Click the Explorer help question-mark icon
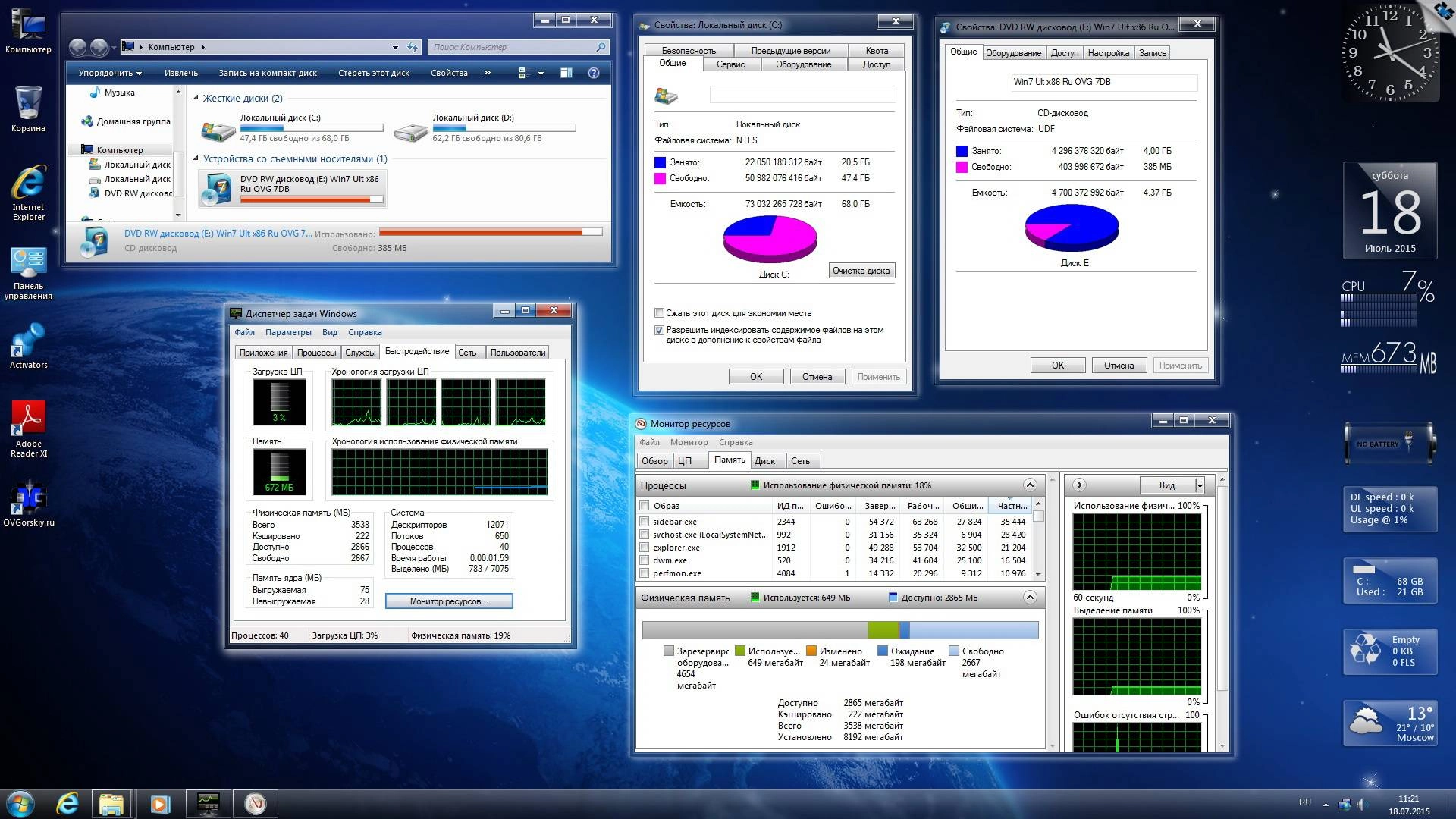The image size is (1456, 819). 594,73
